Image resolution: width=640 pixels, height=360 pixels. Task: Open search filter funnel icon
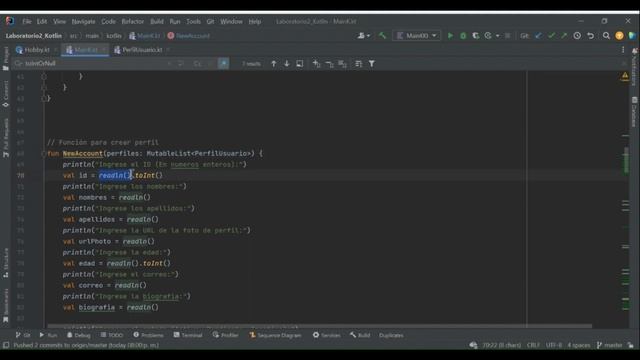click(372, 64)
